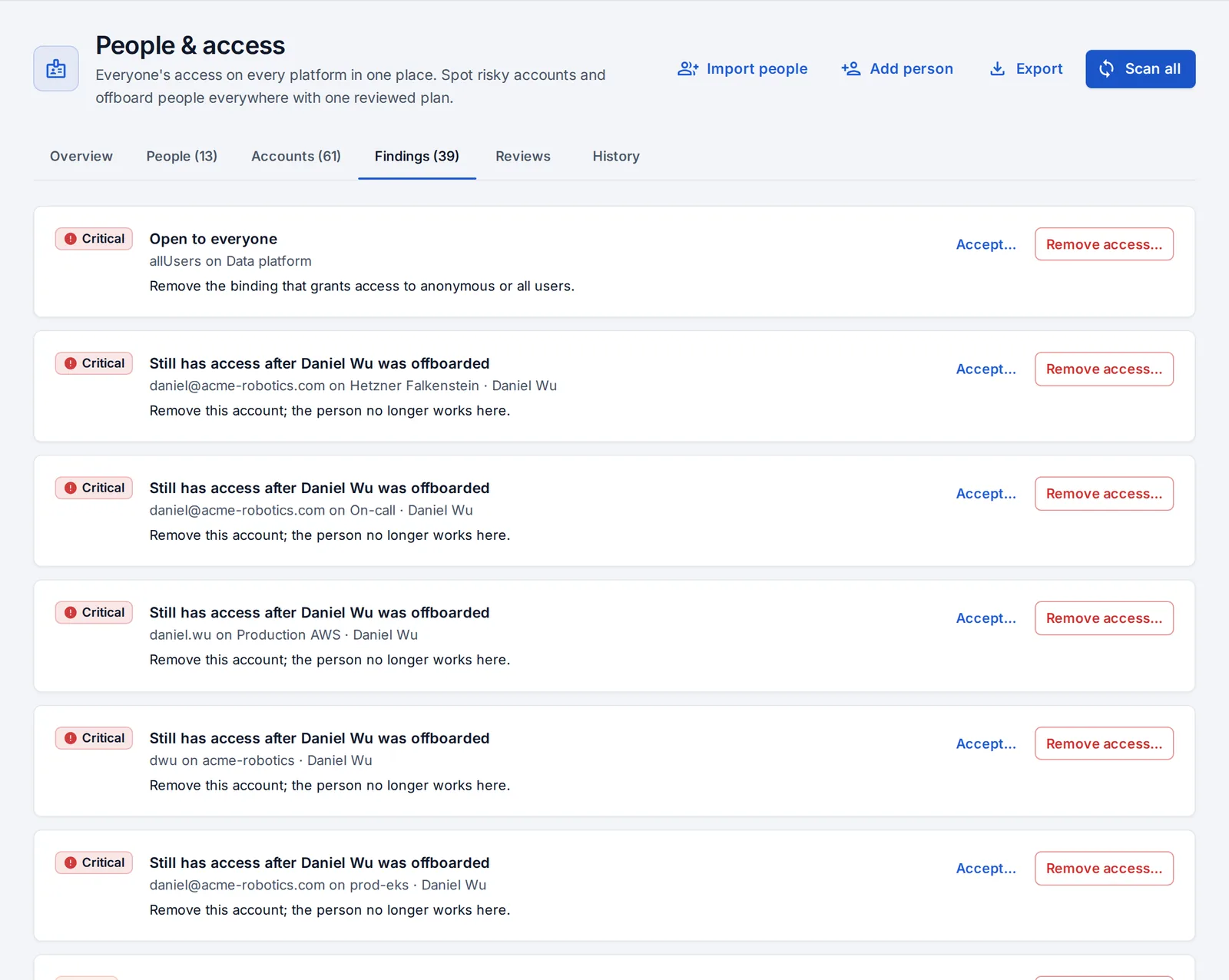The height and width of the screenshot is (980, 1229).
Task: Click the prod-eks account line text
Action: (318, 885)
